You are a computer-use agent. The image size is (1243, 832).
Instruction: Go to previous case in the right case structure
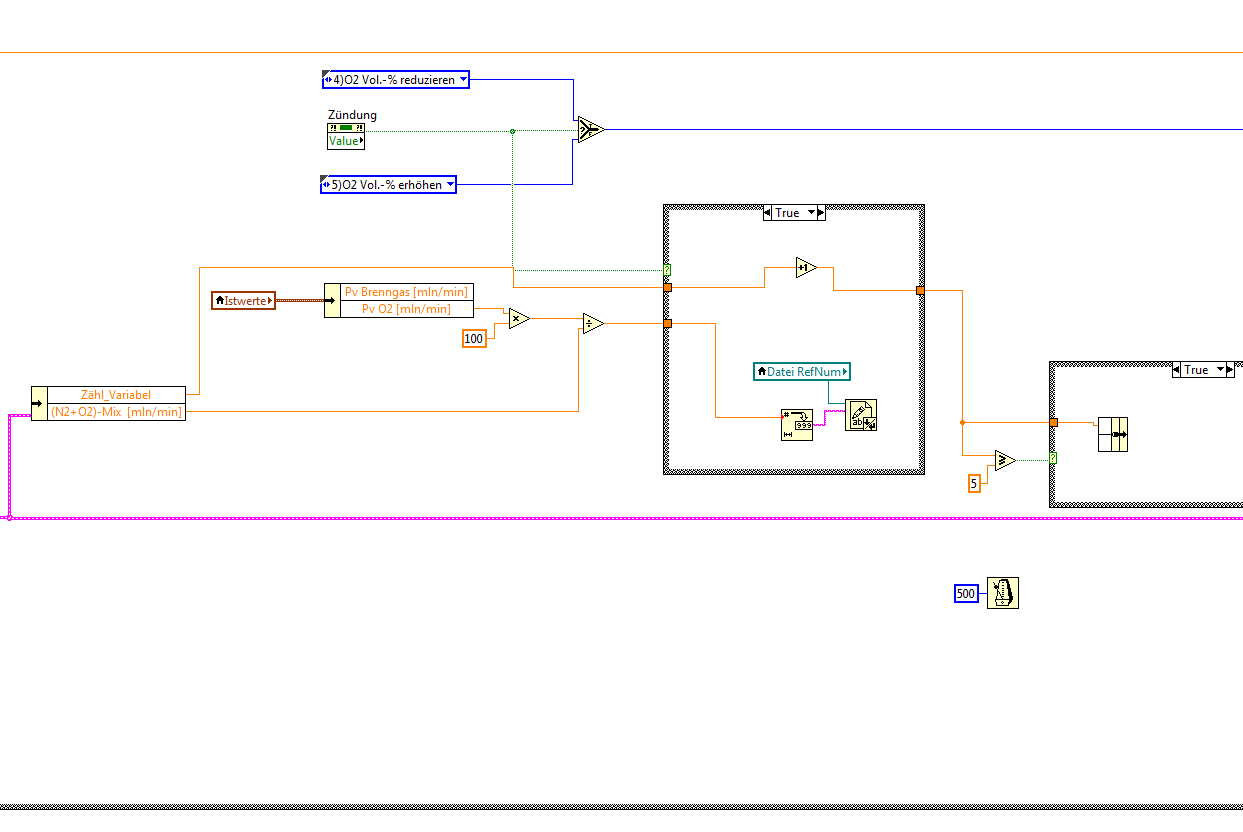[x=1176, y=370]
